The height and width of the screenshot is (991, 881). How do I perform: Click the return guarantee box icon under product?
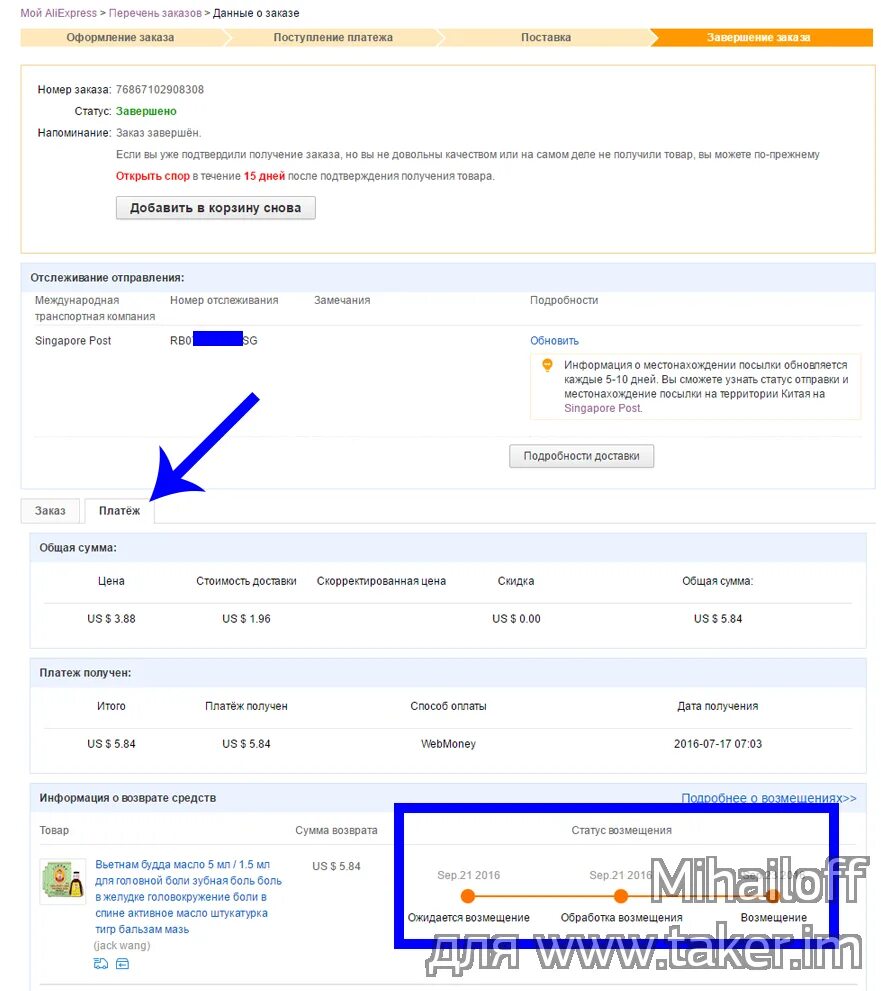(123, 963)
